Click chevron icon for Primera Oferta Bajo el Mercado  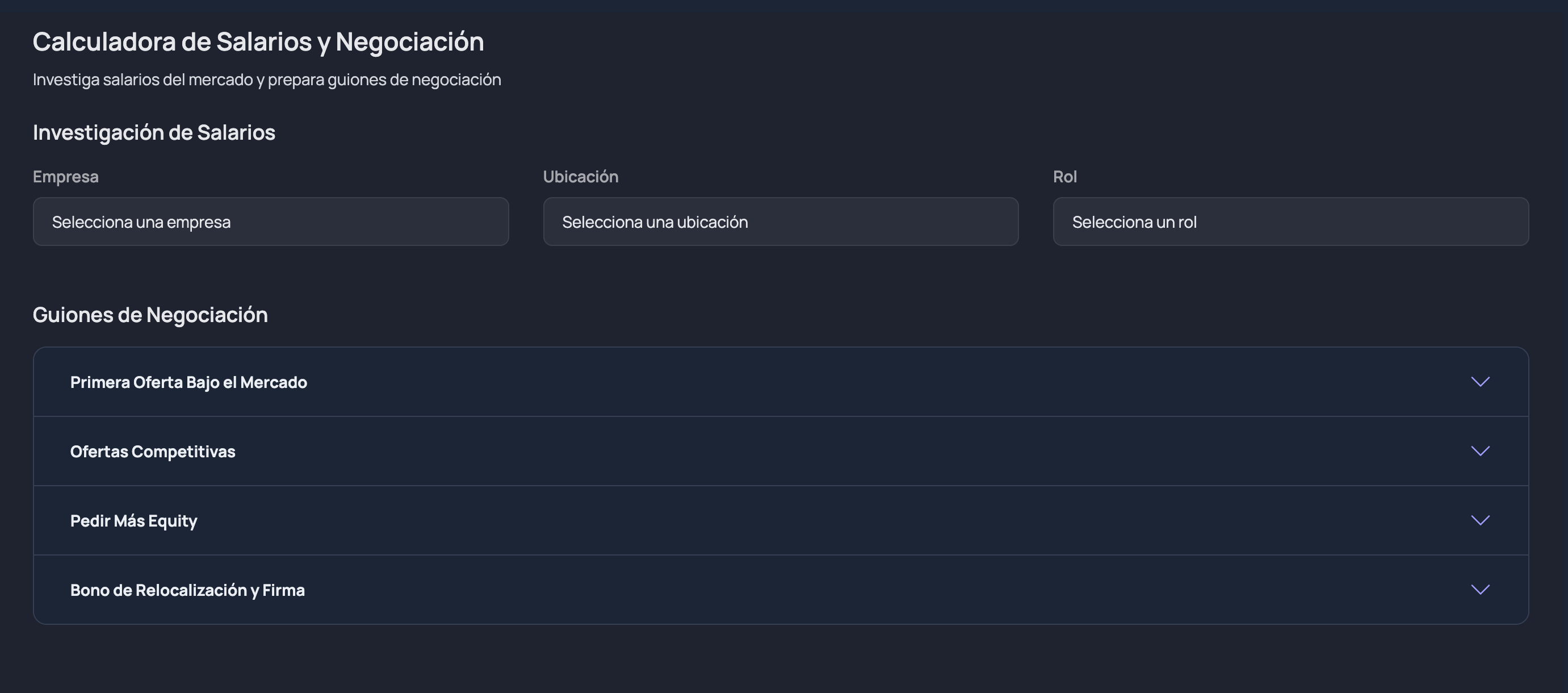tap(1480, 382)
